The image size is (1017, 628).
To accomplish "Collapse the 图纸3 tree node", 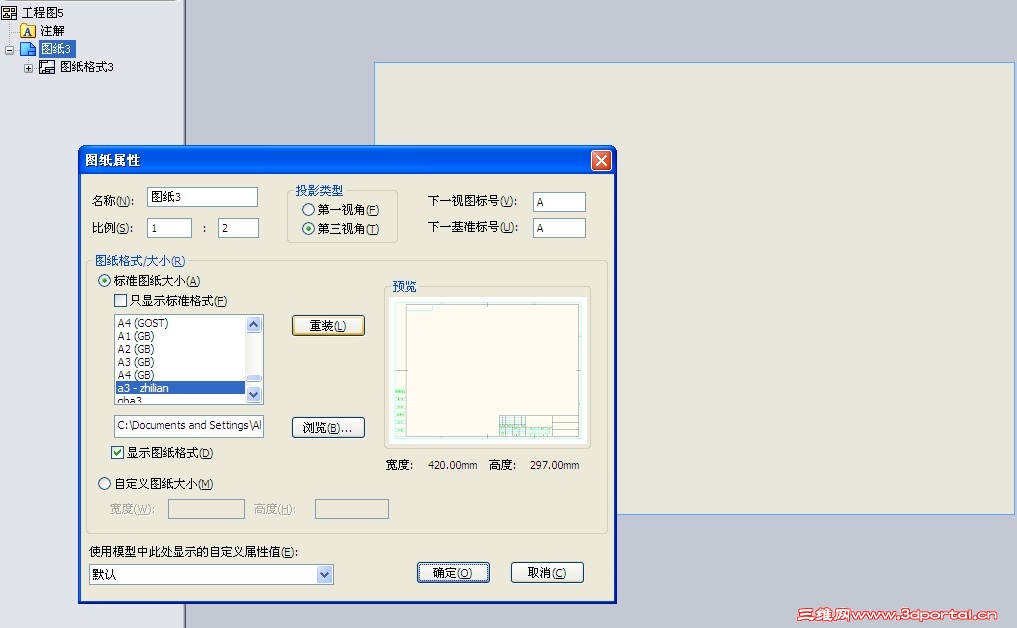I will [9, 49].
